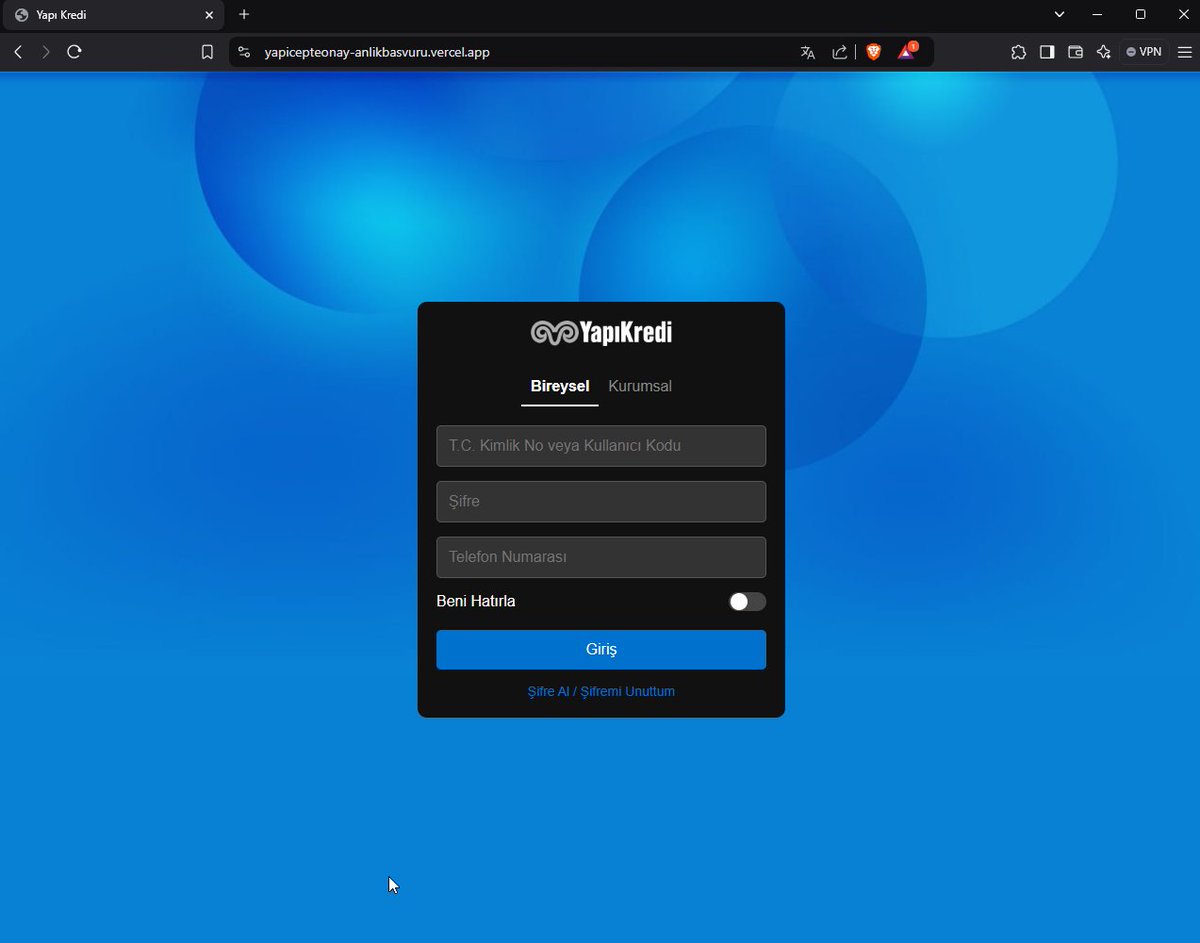Open Brave Rewards triangle icon
This screenshot has height=943, width=1200.
tap(907, 52)
